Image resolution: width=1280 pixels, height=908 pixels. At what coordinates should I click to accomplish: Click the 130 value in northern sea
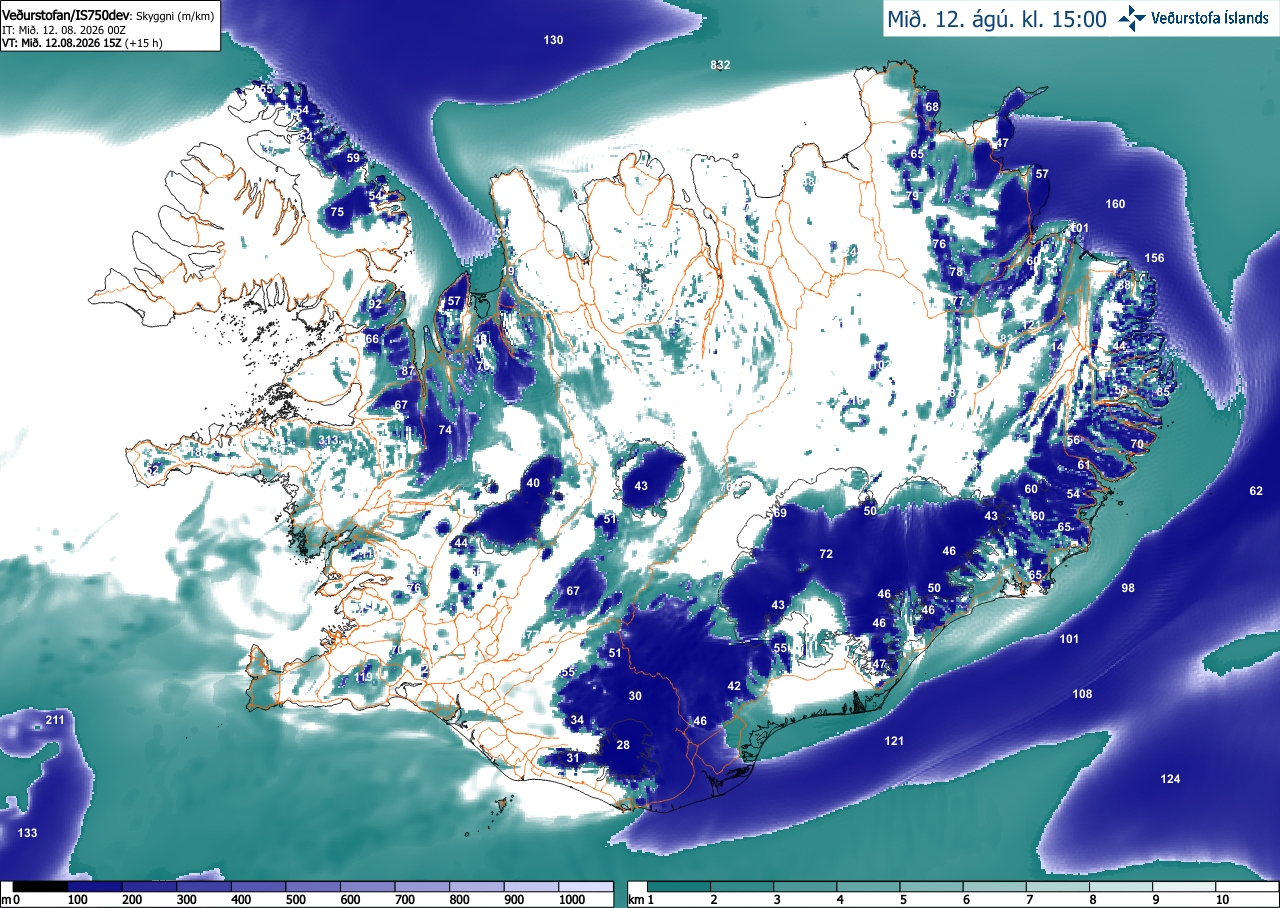(x=553, y=40)
